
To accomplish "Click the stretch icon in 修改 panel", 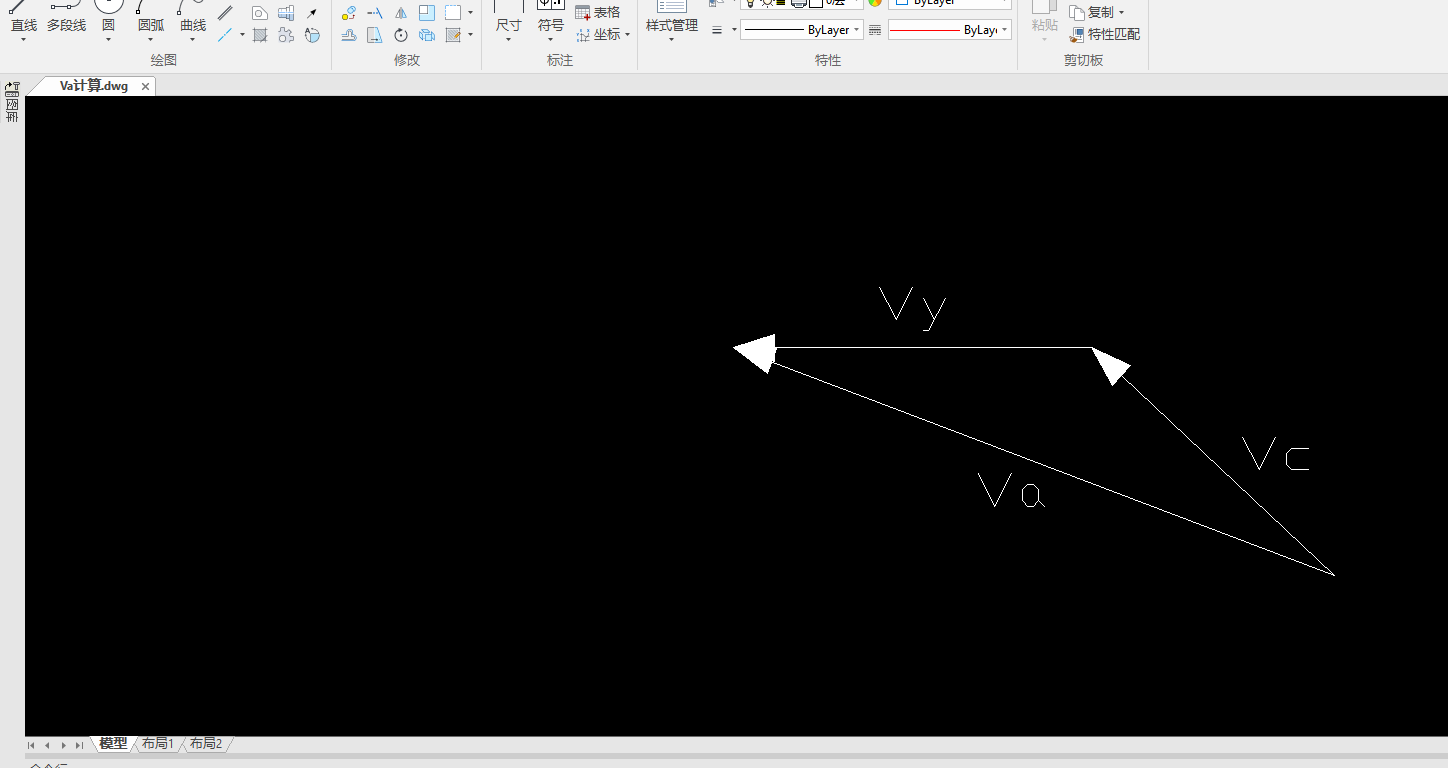I will [x=374, y=35].
